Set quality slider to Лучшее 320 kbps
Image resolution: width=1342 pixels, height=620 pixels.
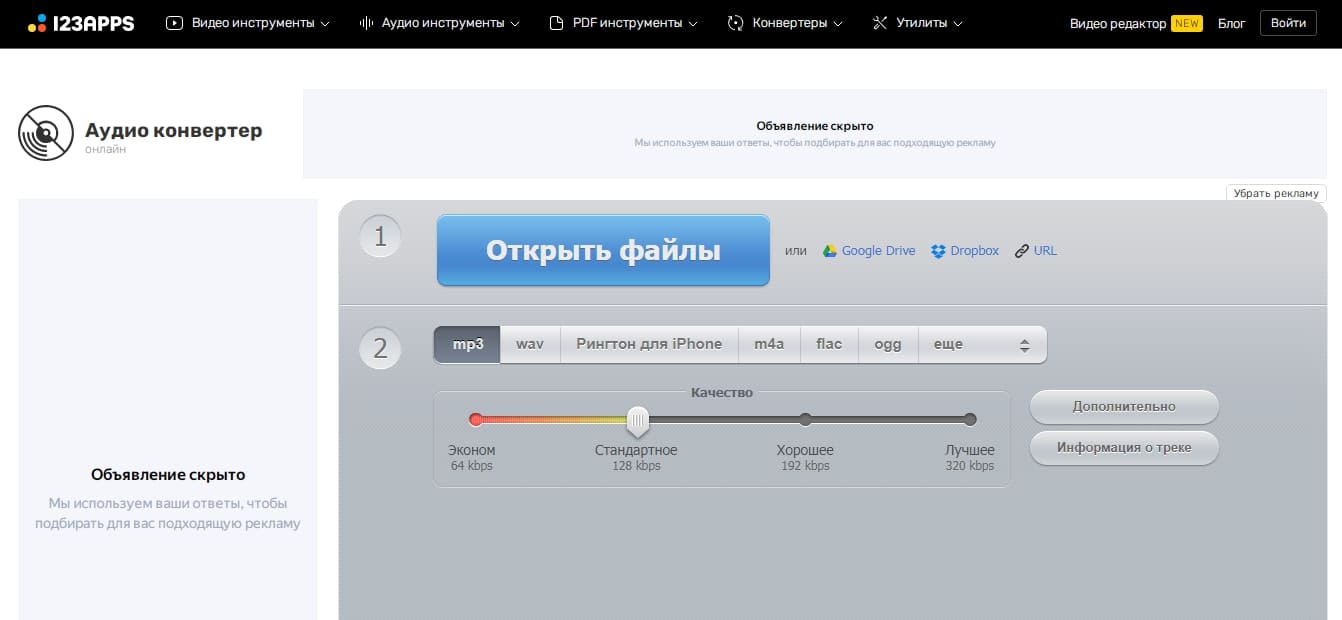pos(969,420)
